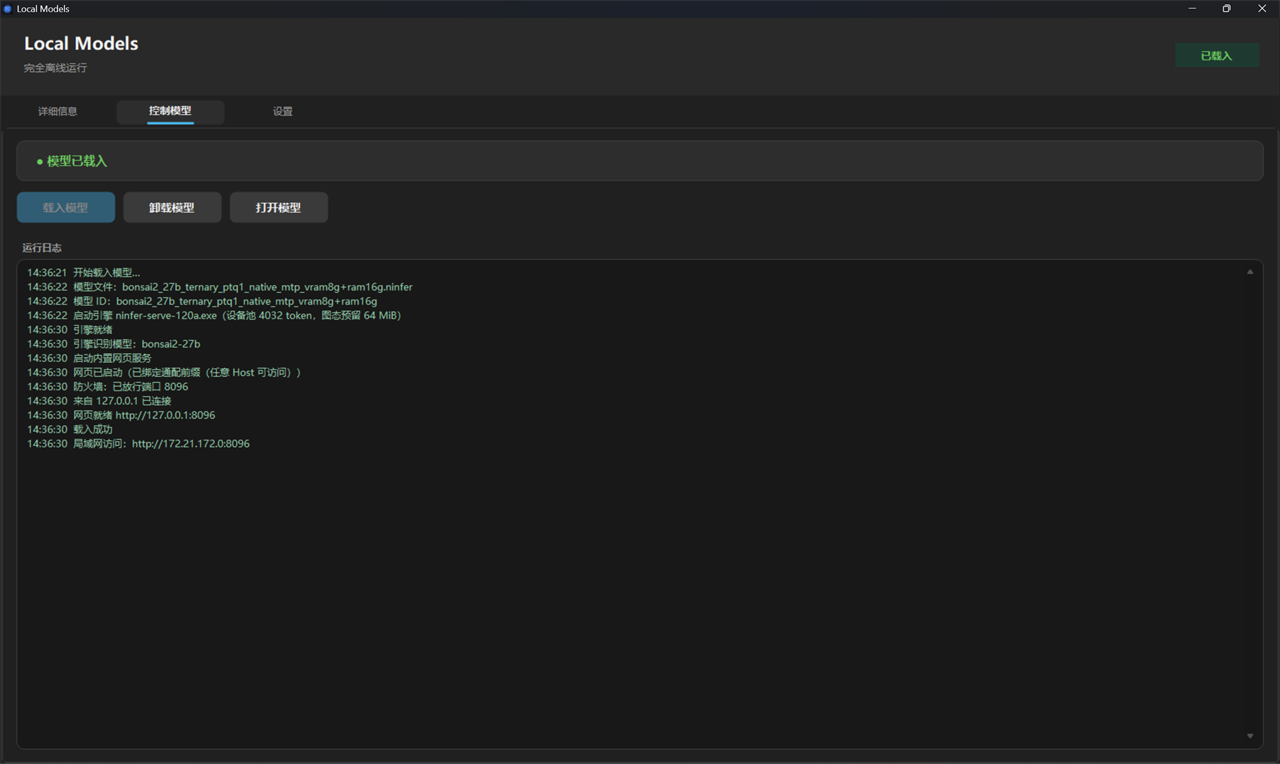Screen dimensions: 1280x764
Task: Click the 模型已载入 status banner
Action: 640,161
